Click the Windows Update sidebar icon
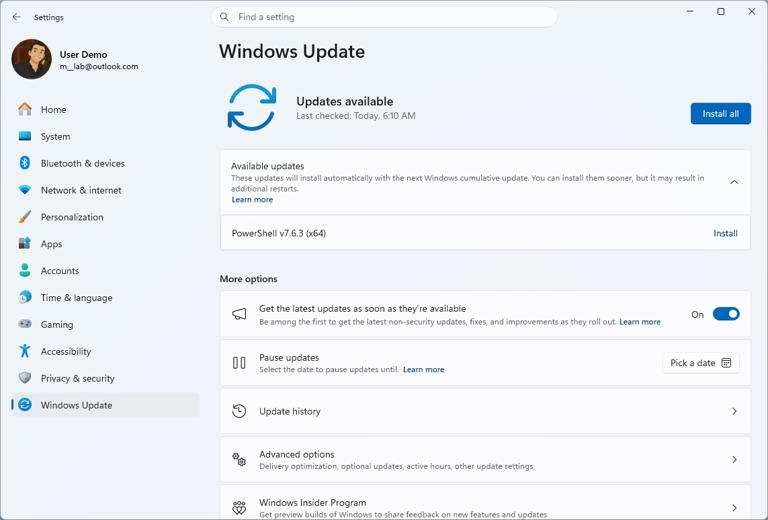 [x=24, y=405]
